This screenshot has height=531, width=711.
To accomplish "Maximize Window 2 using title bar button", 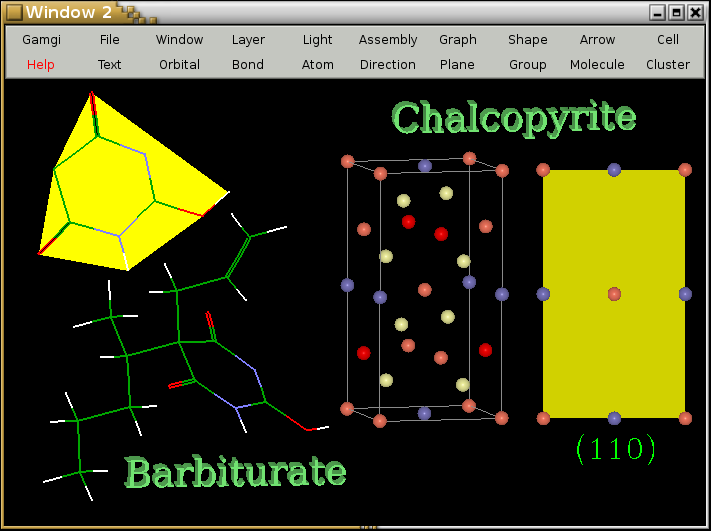I will (x=676, y=12).
